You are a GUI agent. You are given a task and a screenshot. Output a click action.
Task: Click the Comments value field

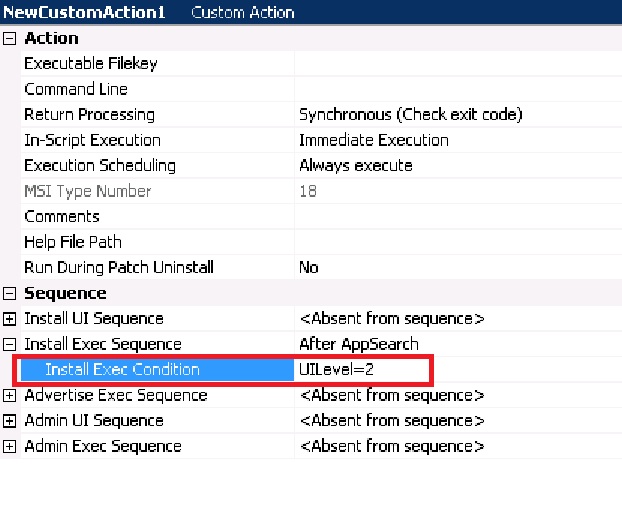click(456, 217)
